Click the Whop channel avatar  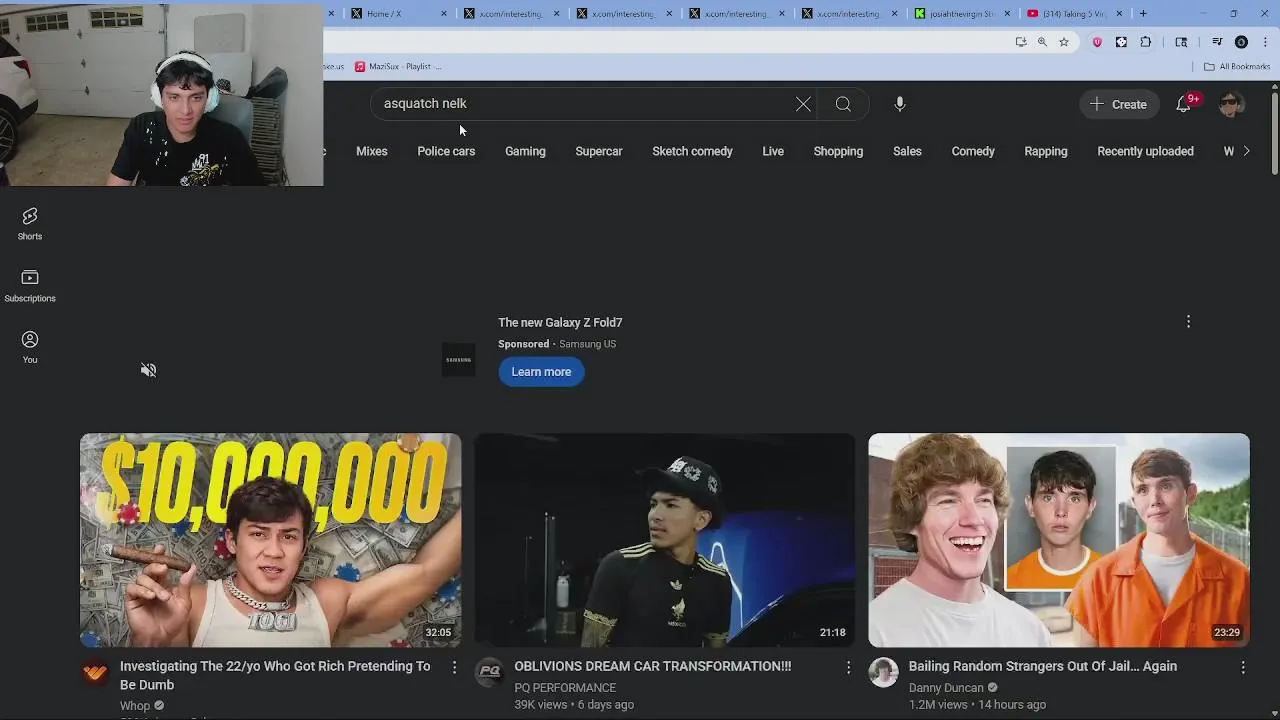tap(95, 673)
